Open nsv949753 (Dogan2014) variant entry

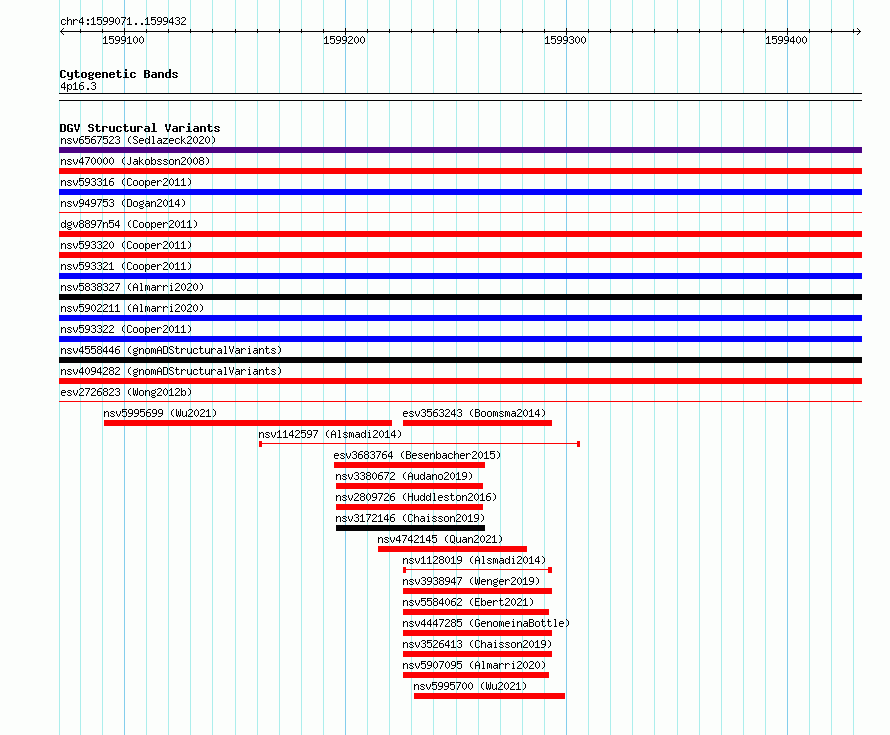click(x=123, y=203)
